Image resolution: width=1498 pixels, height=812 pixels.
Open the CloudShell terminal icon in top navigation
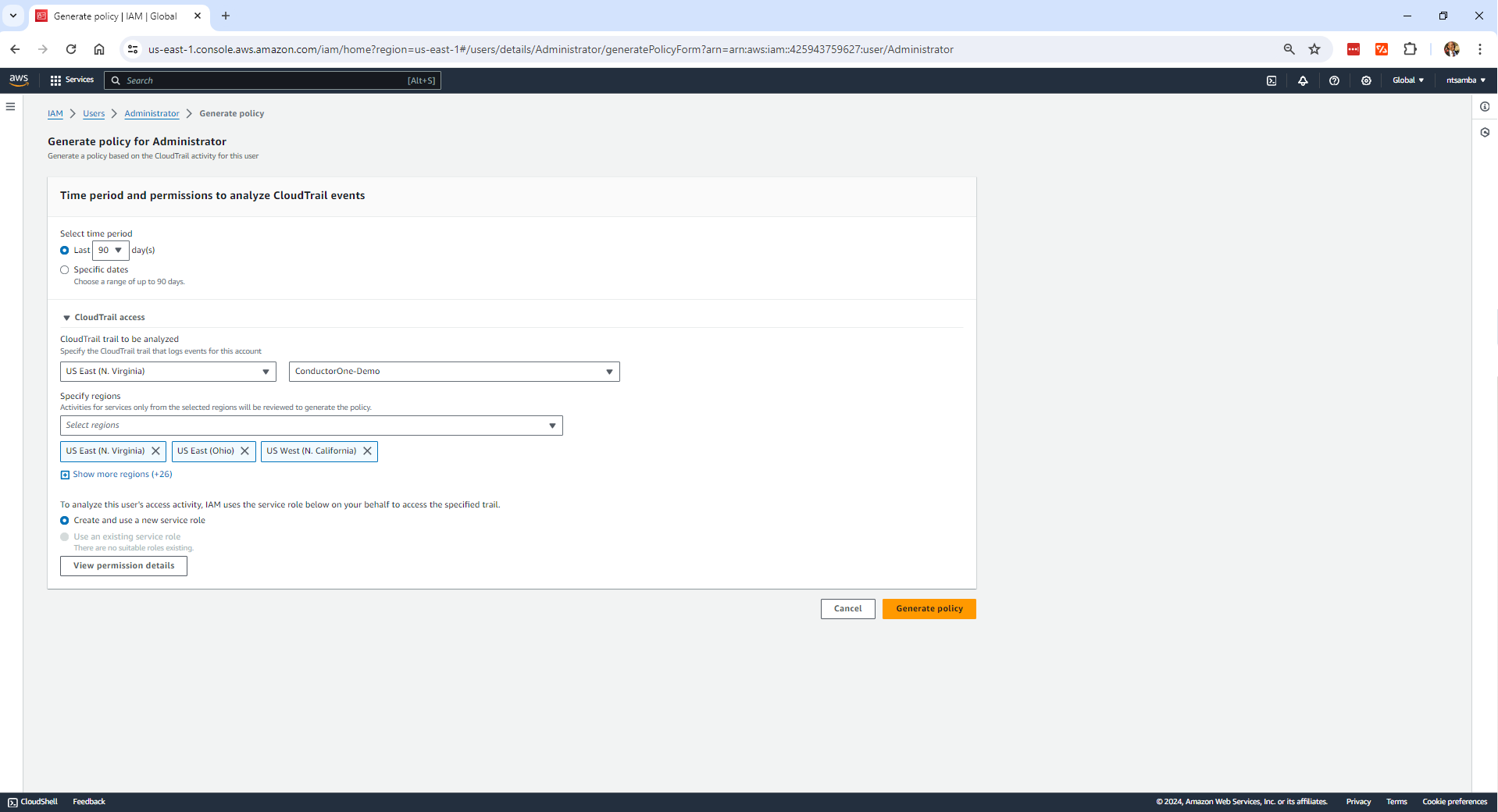1272,80
